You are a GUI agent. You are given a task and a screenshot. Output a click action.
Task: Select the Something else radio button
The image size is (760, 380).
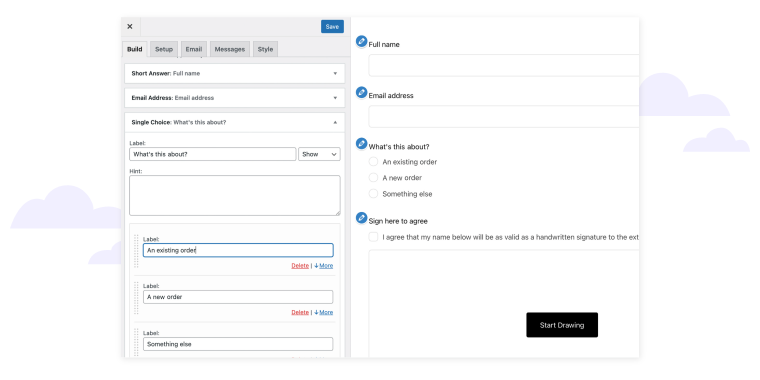click(373, 193)
